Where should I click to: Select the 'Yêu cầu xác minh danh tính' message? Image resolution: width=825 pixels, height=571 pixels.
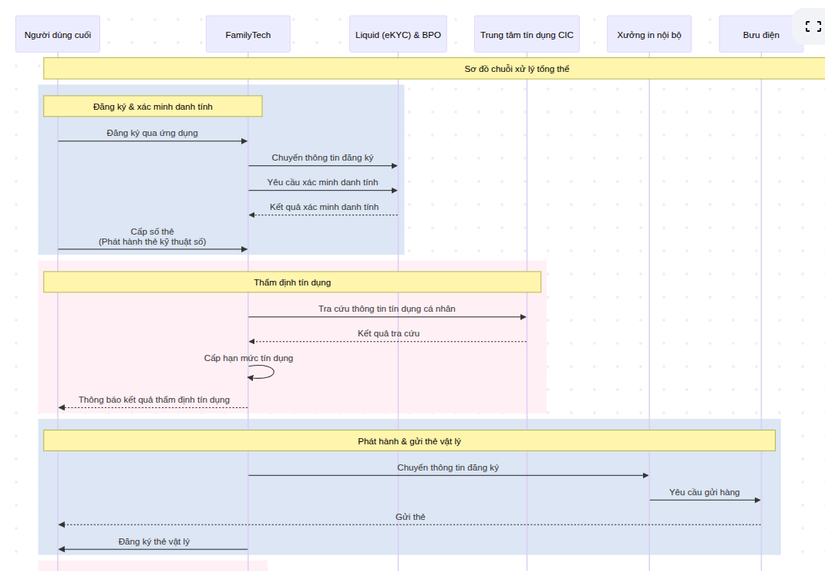323,183
